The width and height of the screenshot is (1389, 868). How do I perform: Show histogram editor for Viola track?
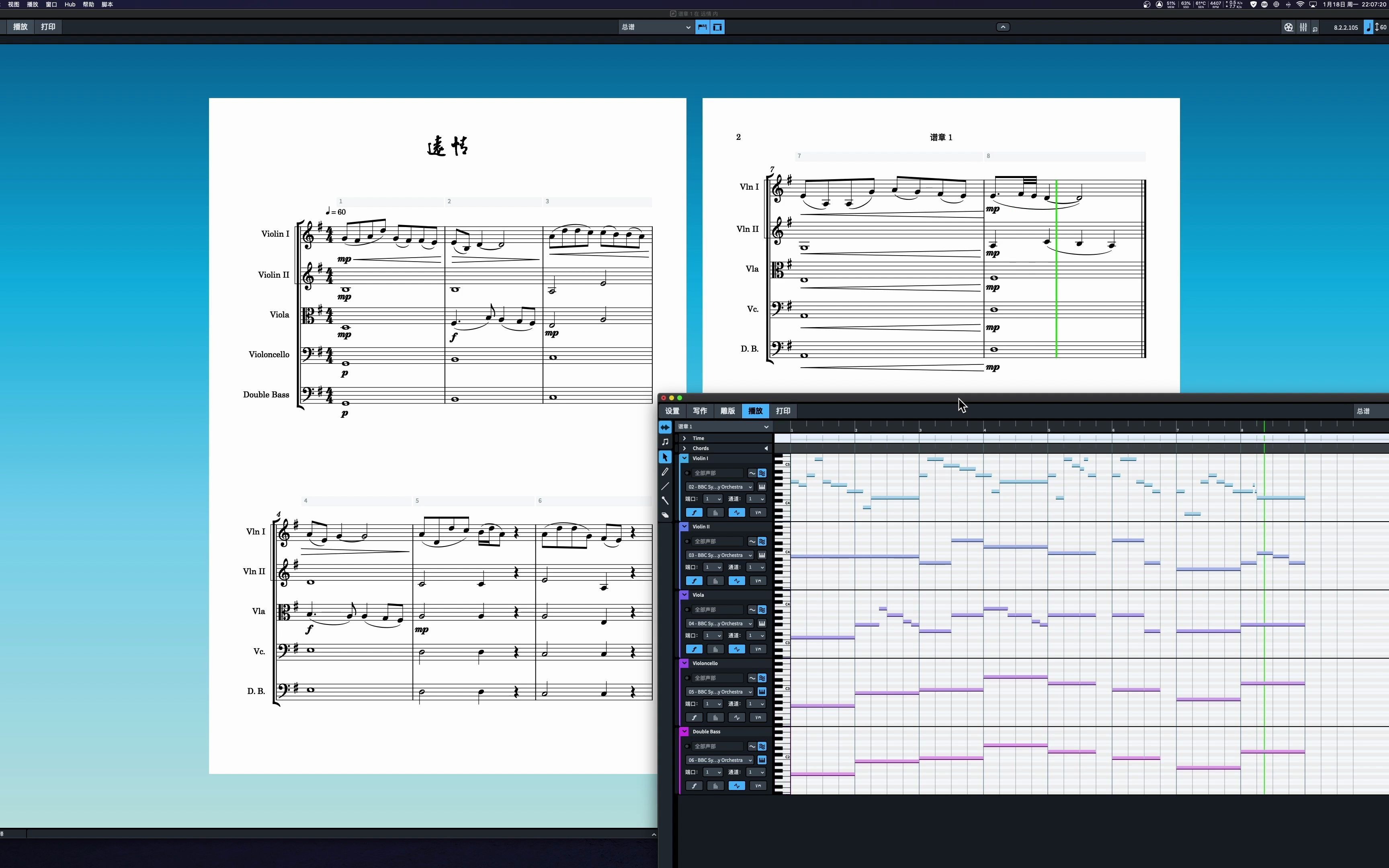click(x=715, y=649)
